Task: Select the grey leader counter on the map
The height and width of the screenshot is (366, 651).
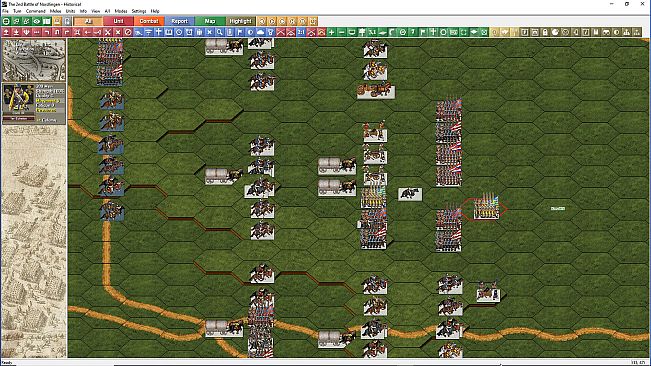Action: (x=410, y=194)
